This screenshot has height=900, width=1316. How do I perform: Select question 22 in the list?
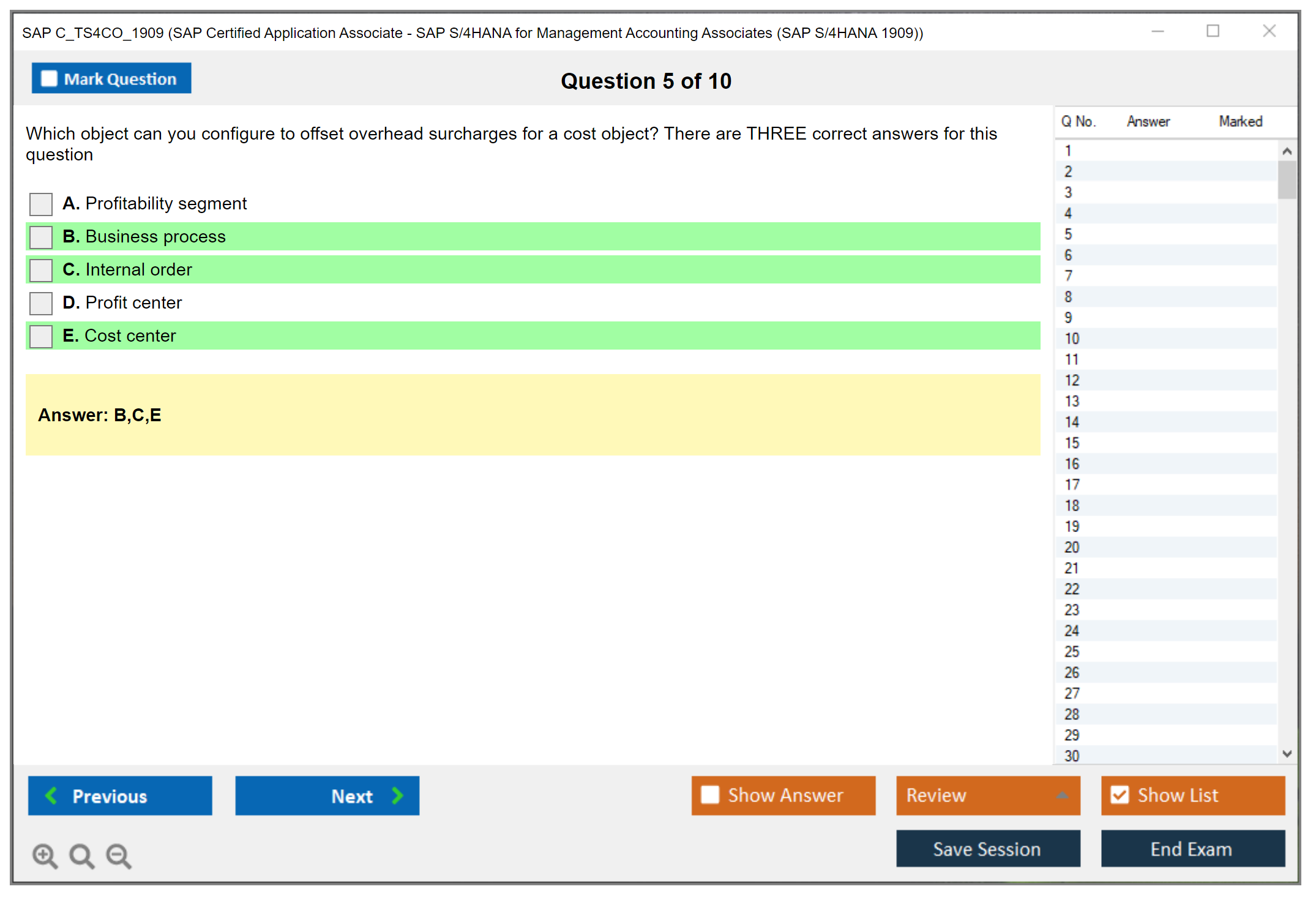pos(1072,589)
